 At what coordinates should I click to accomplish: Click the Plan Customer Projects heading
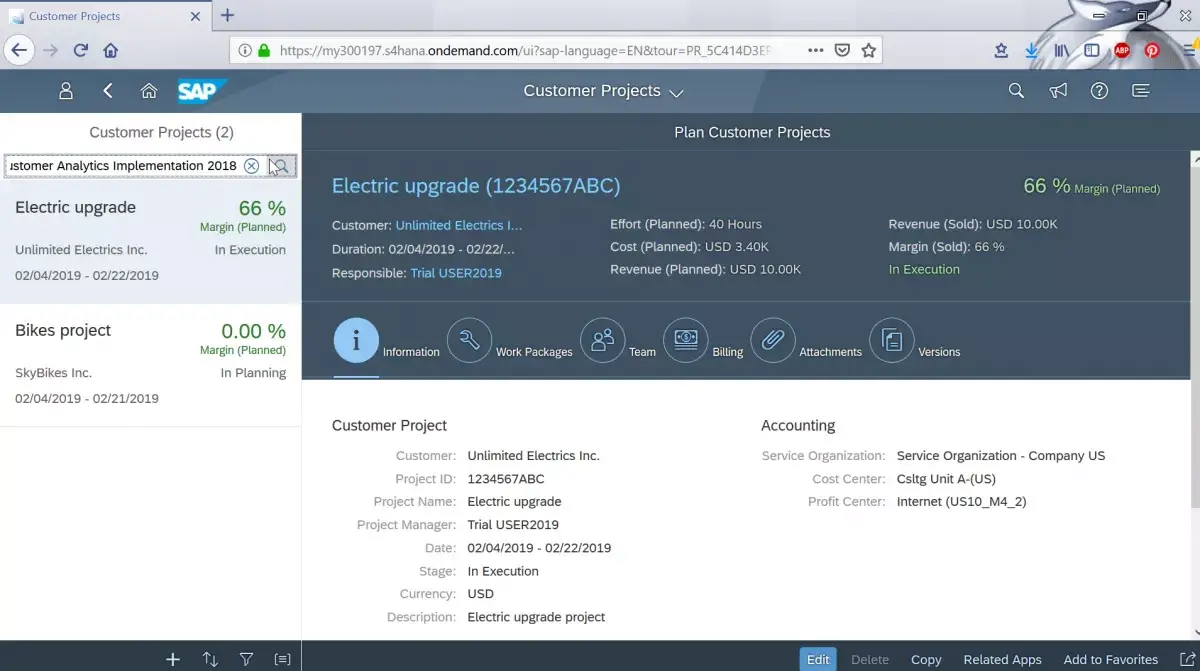[752, 132]
